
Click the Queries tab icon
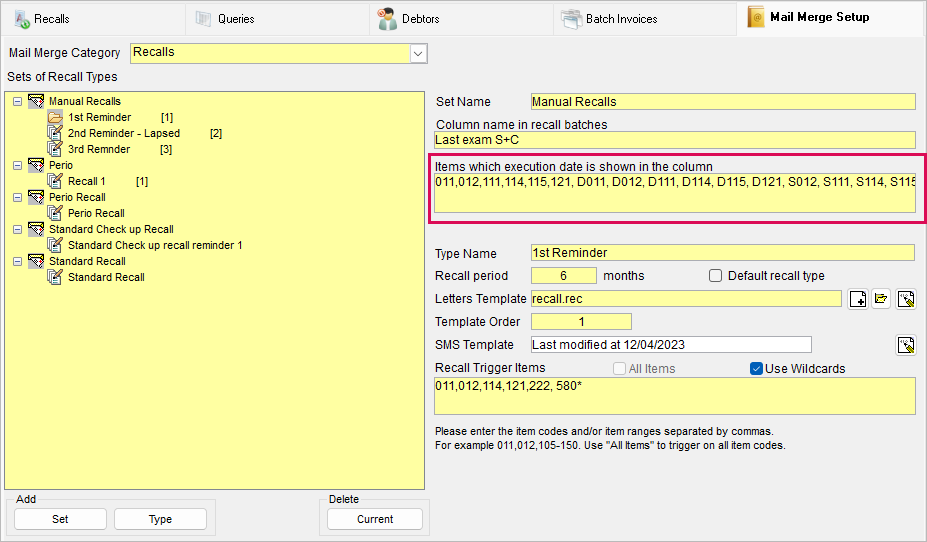pyautogui.click(x=203, y=19)
